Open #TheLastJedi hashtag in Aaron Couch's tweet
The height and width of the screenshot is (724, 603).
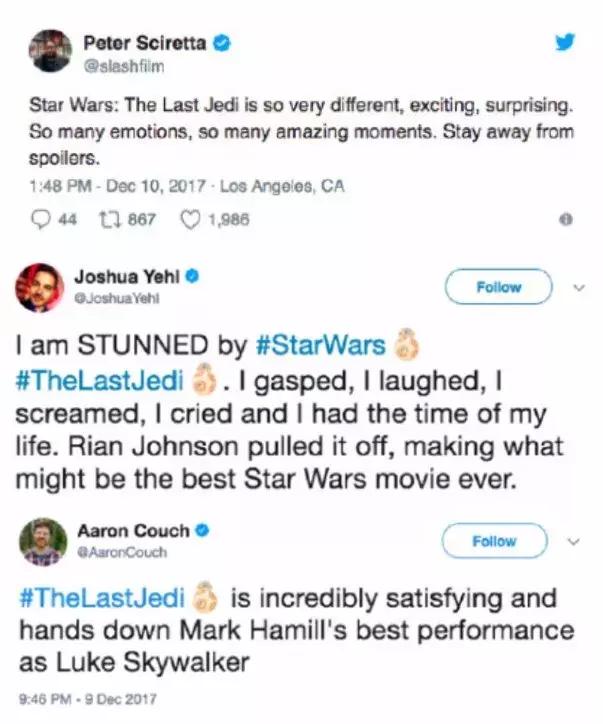click(102, 600)
